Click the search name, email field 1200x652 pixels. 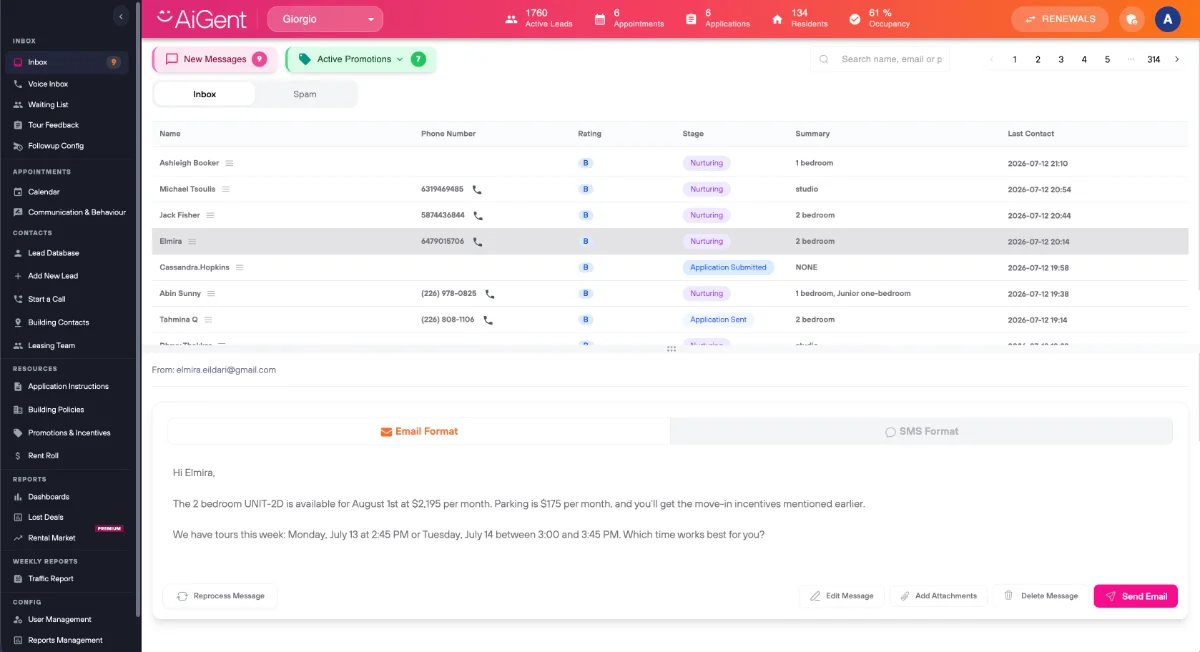880,59
